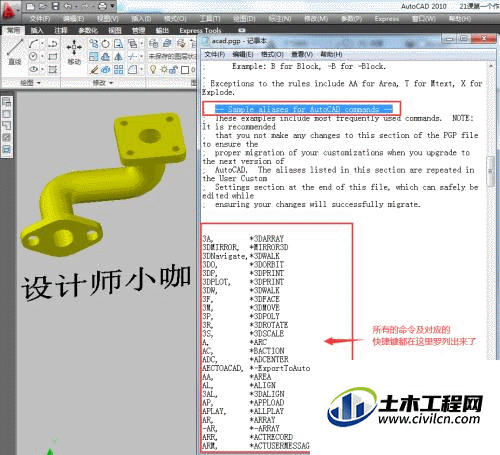Select the Ellipse tool in Draw panel
Screen dimensions: 500x455
[x=33, y=69]
